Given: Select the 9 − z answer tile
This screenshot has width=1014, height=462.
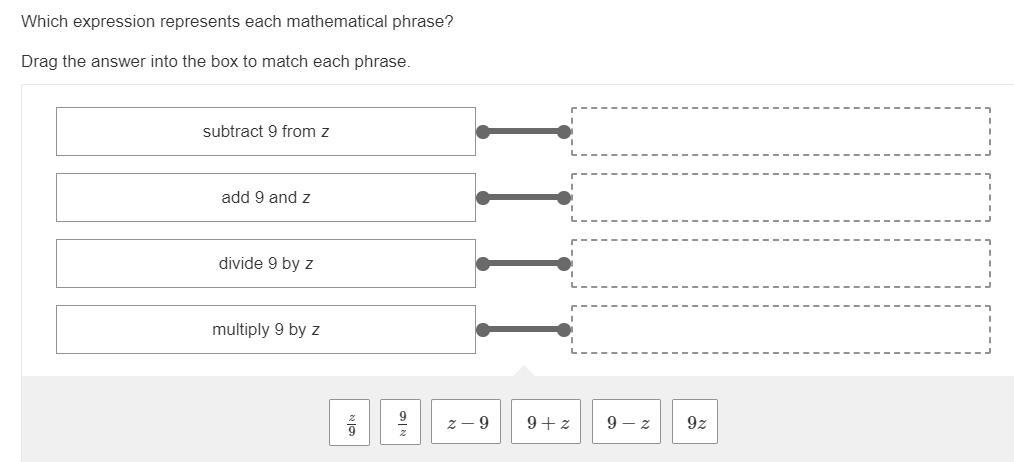Looking at the screenshot, I should (x=628, y=422).
